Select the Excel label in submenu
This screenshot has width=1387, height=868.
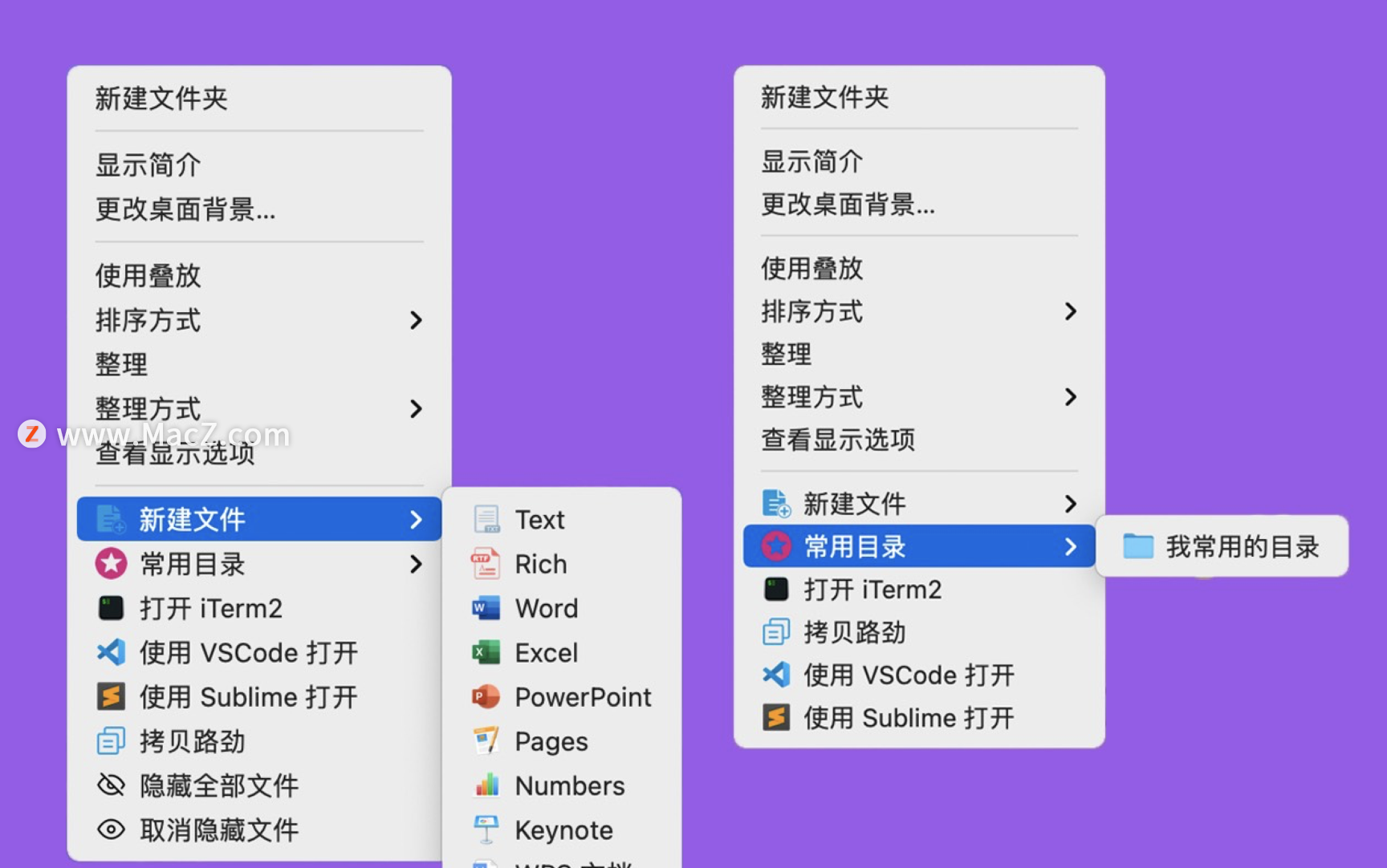coord(547,652)
